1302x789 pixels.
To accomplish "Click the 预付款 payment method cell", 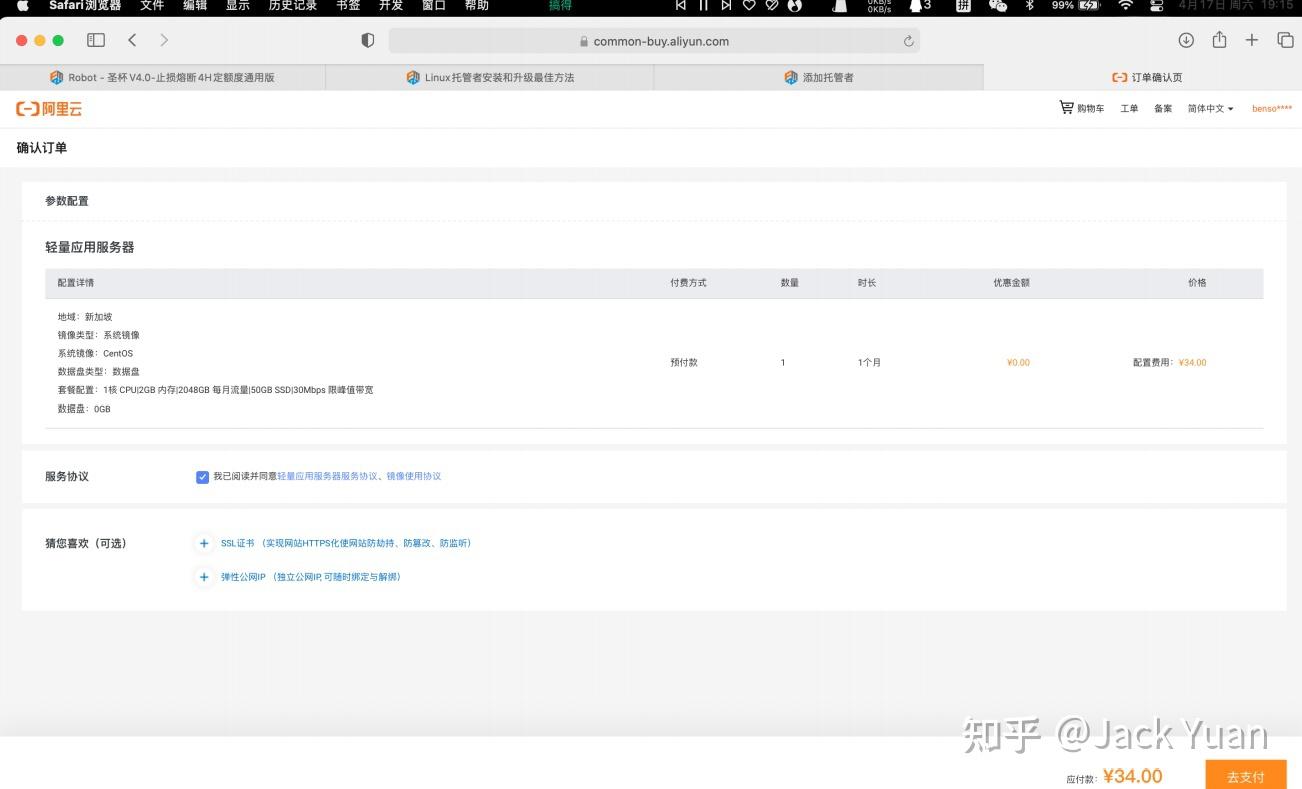I will (684, 362).
